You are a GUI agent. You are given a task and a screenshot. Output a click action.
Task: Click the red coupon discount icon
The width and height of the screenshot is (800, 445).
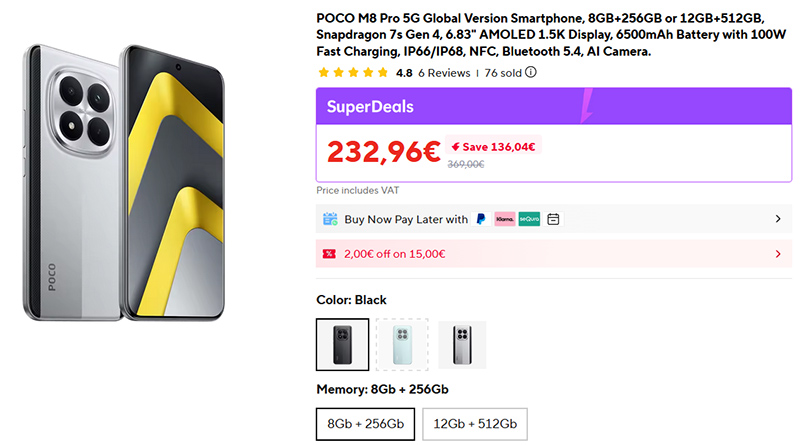329,254
